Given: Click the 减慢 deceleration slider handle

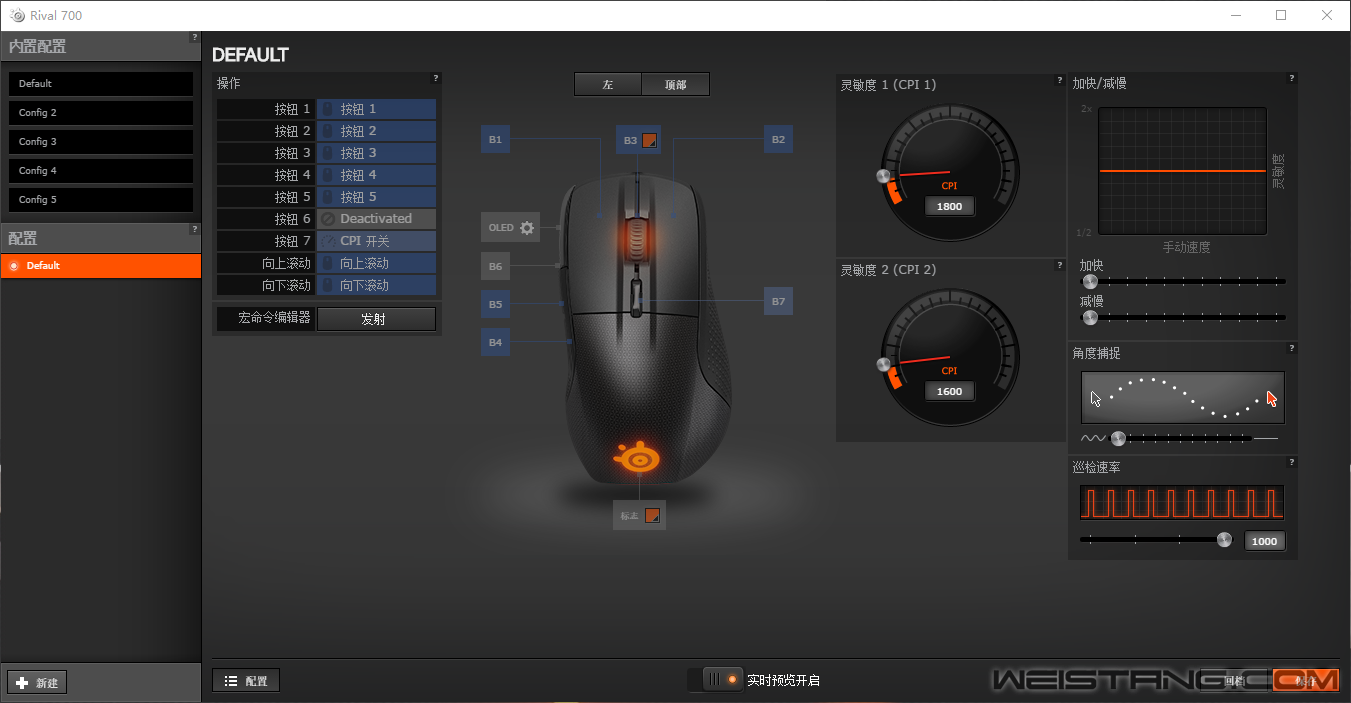Looking at the screenshot, I should 1090,318.
